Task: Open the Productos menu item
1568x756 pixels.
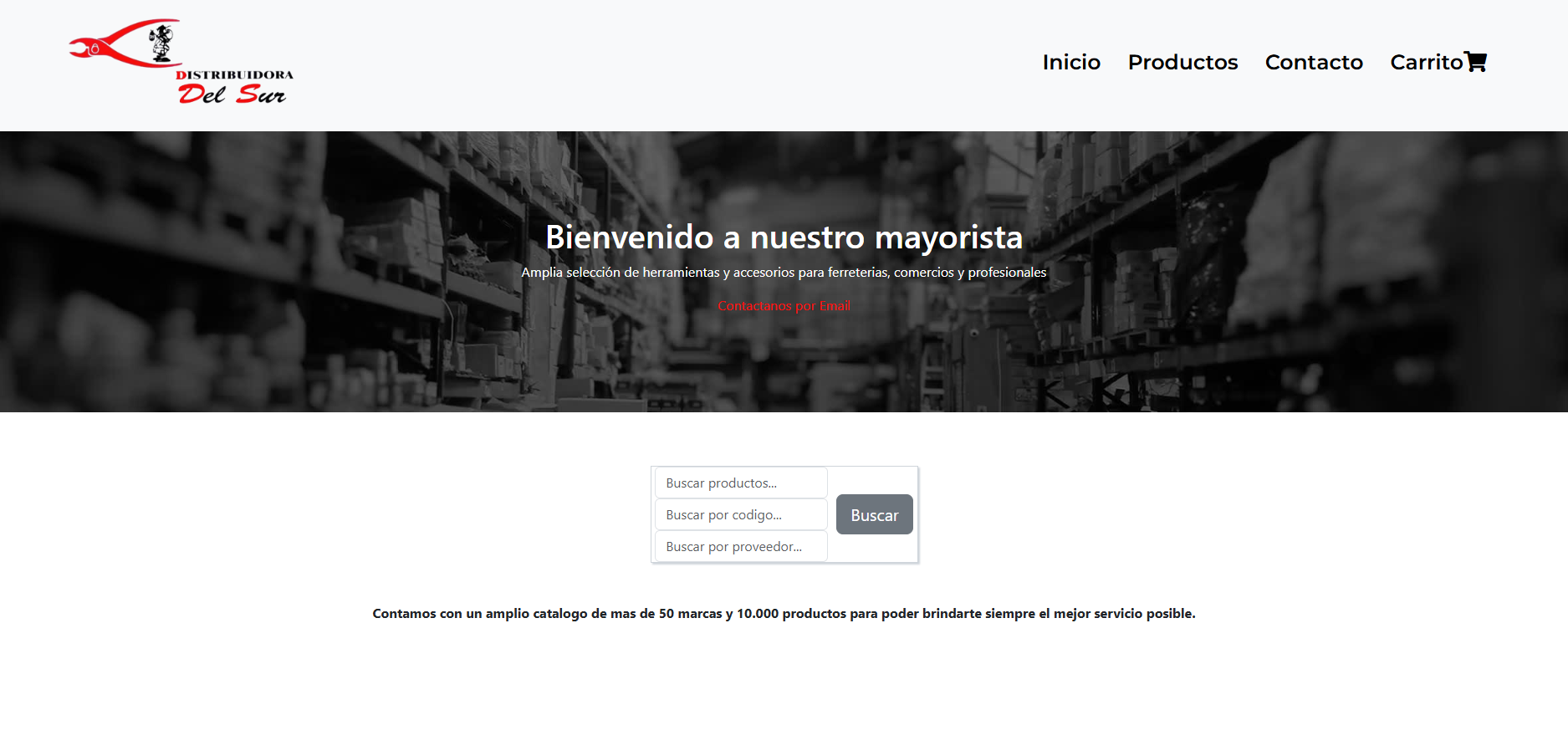Action: click(x=1182, y=62)
